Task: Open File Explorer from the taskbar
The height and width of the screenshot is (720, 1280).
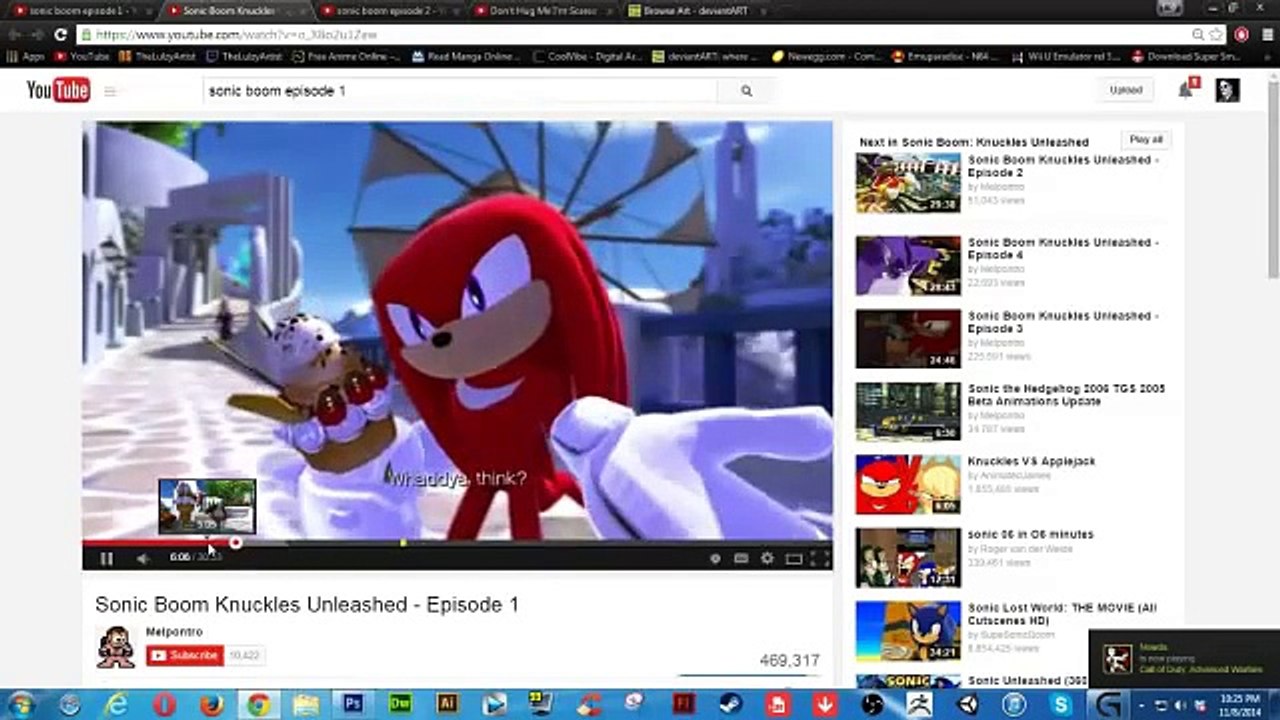Action: (x=305, y=704)
